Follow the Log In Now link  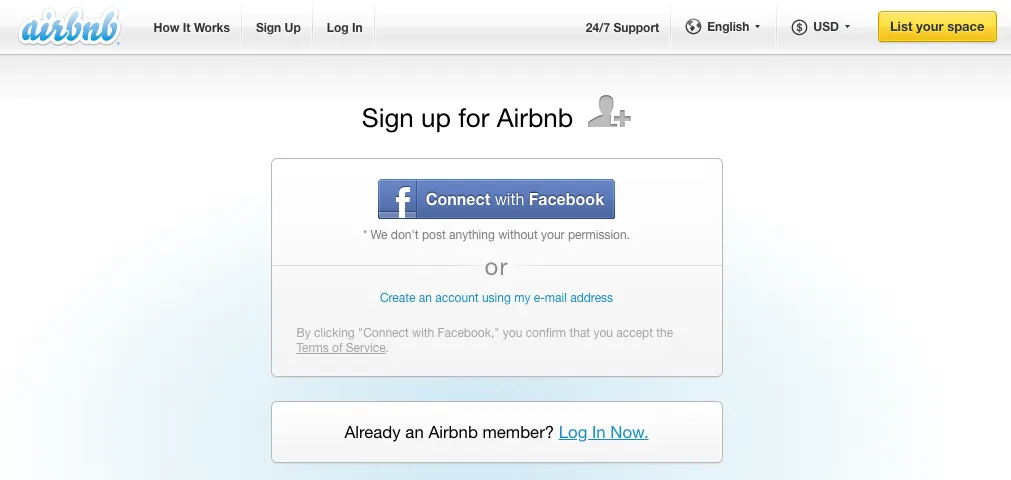tap(603, 432)
